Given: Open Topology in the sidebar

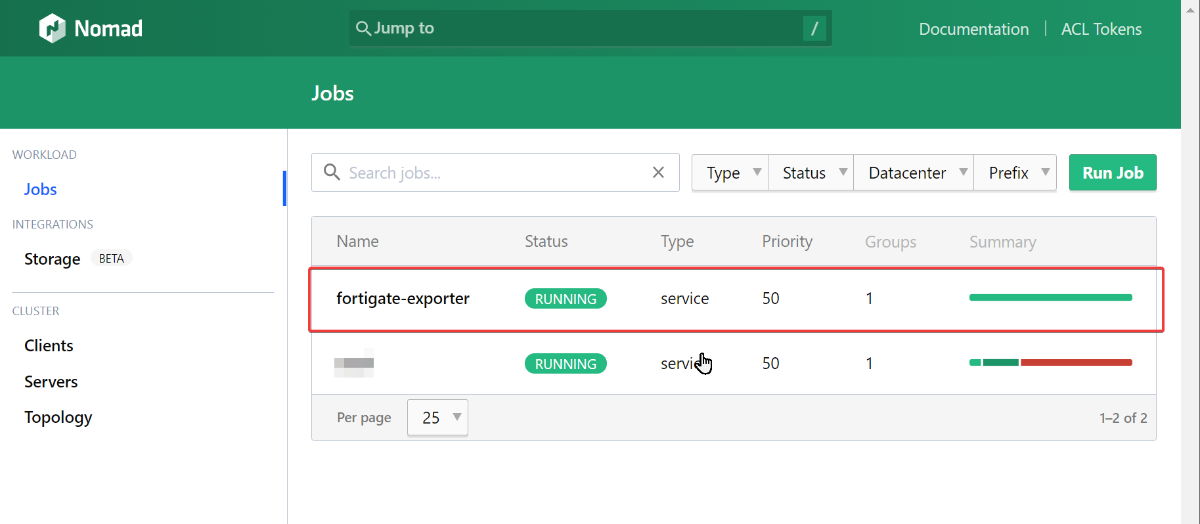Looking at the screenshot, I should click(x=58, y=417).
